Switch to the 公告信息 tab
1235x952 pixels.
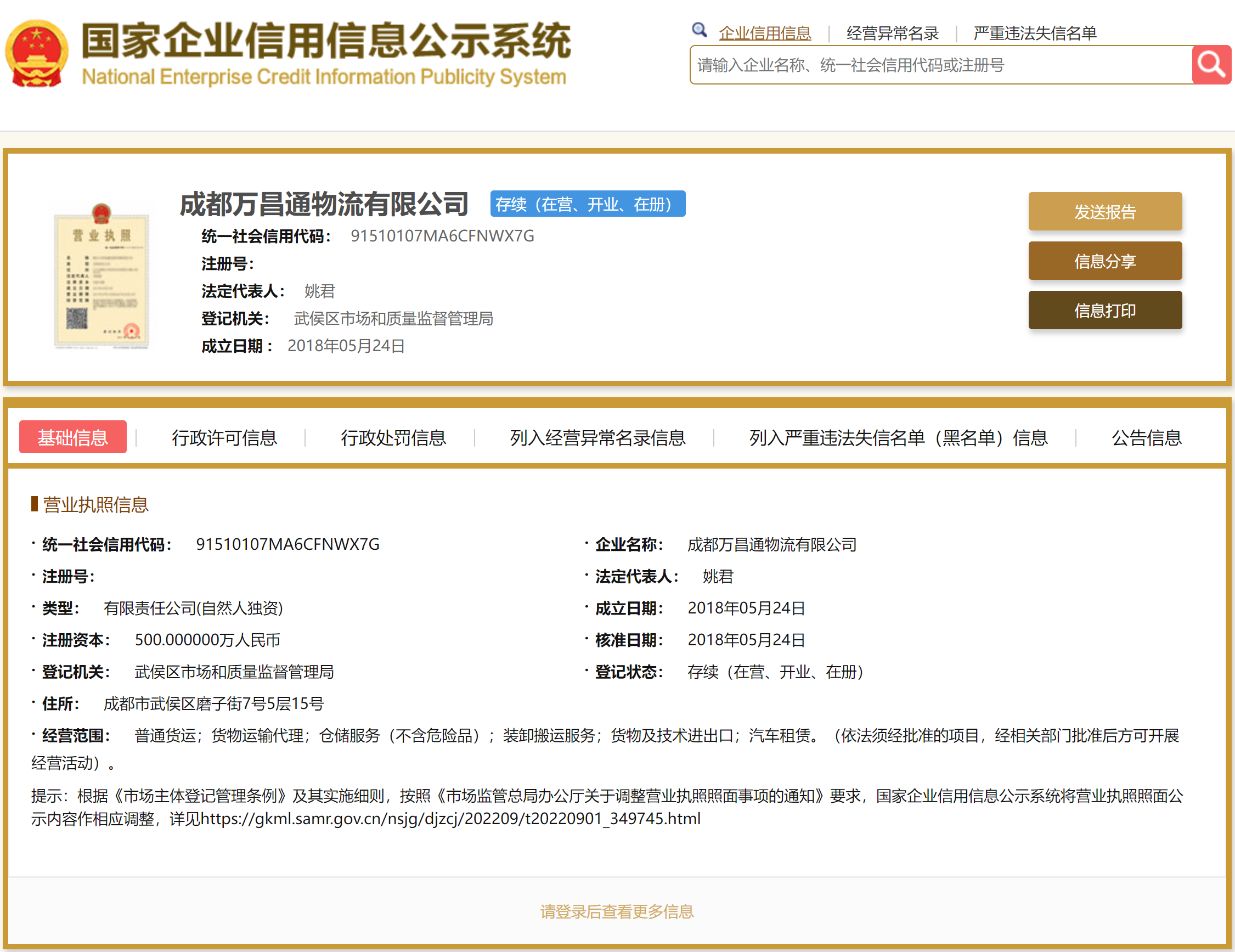tap(1146, 438)
